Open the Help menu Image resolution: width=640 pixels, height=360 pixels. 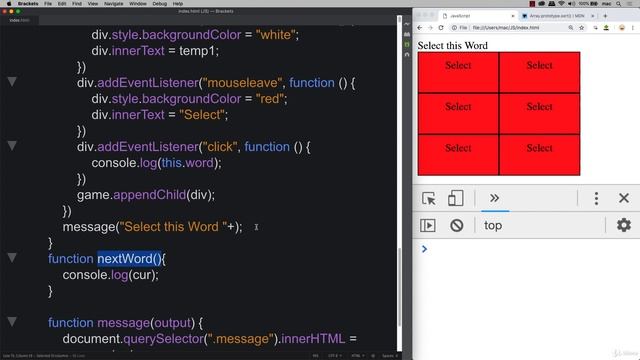click(x=178, y=4)
